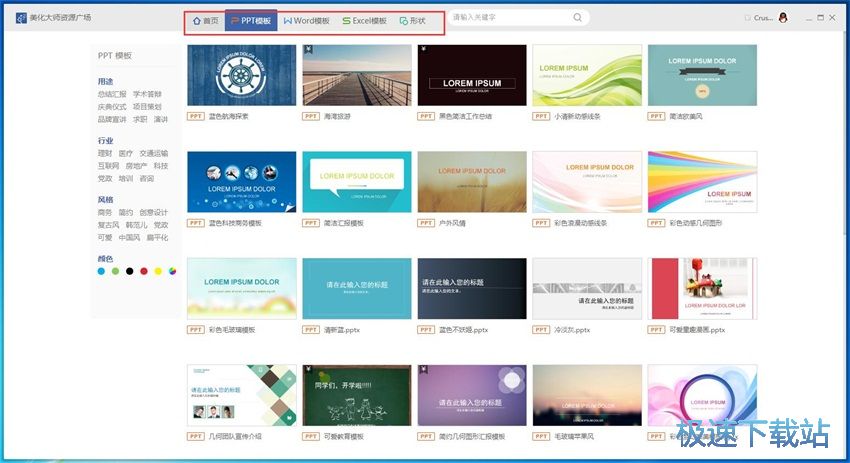Switch to the PPT模板 tab

point(251,21)
